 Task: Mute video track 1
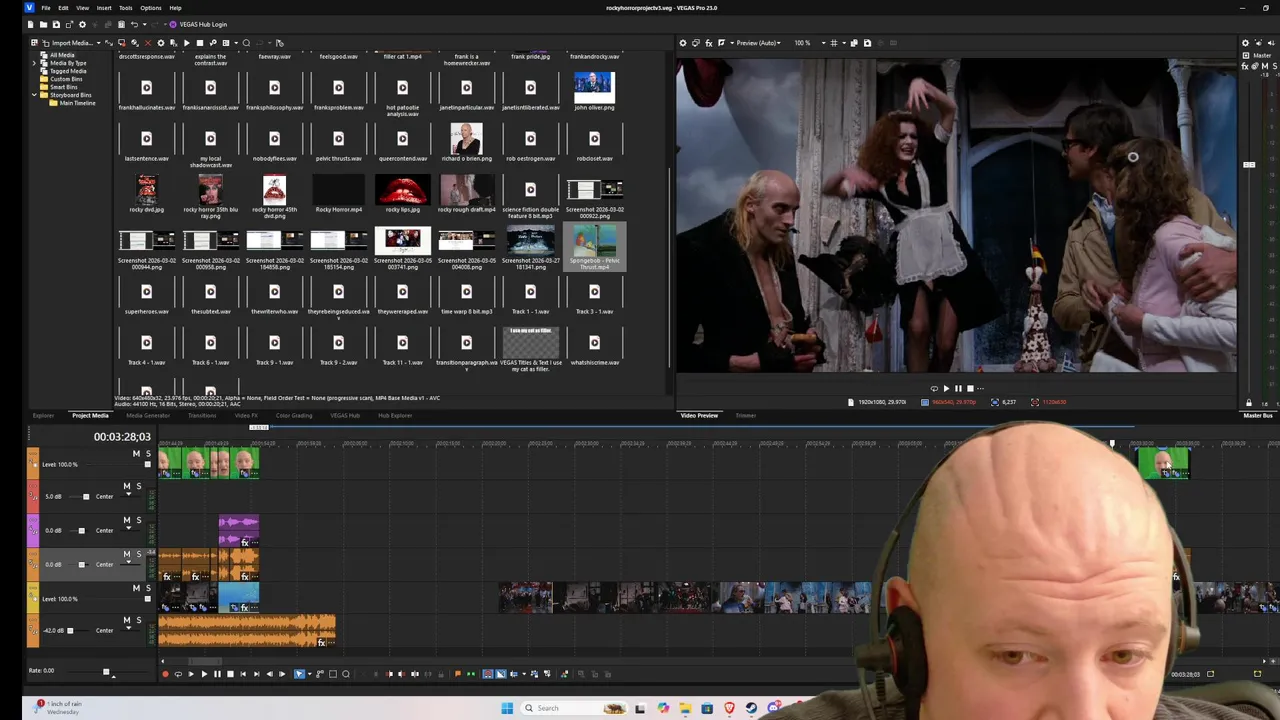[136, 454]
